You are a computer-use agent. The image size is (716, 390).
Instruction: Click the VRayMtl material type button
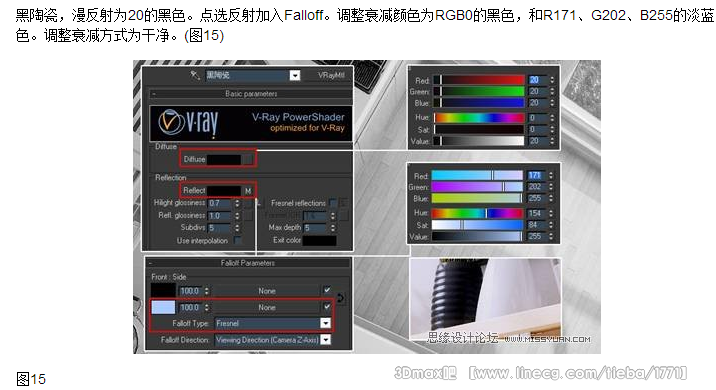(x=331, y=75)
